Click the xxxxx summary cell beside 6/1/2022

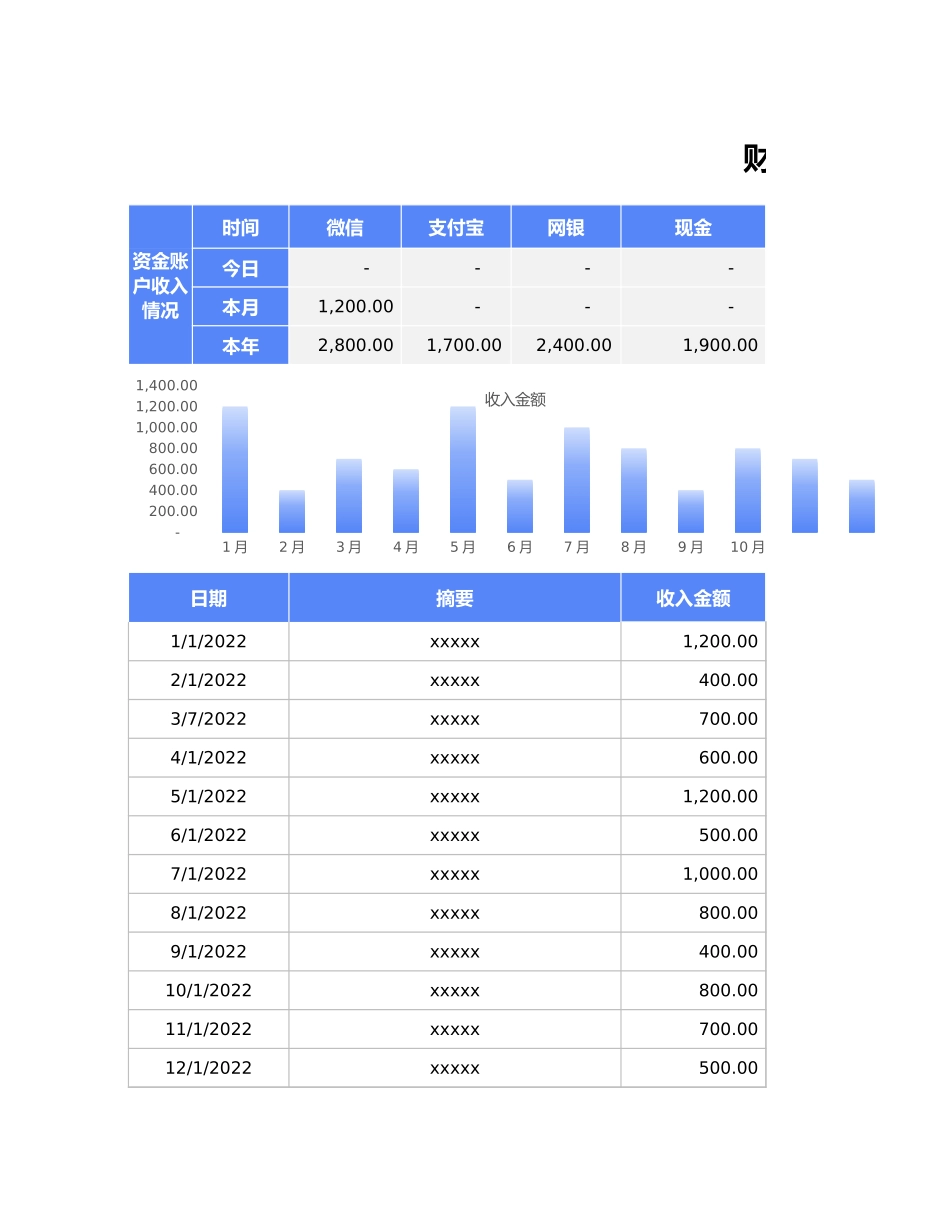tap(455, 835)
